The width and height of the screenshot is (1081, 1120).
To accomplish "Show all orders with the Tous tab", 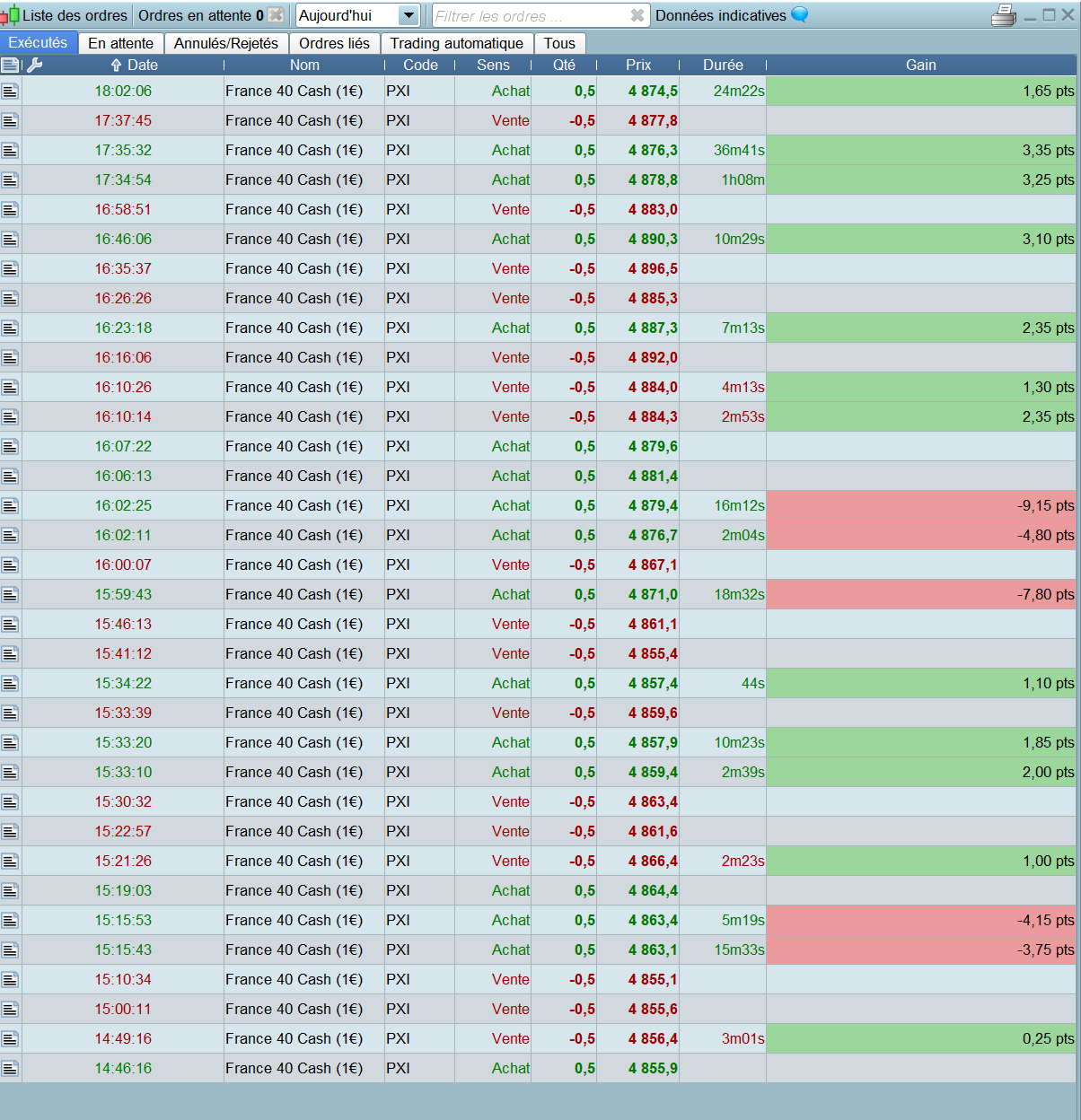I will tap(558, 43).
